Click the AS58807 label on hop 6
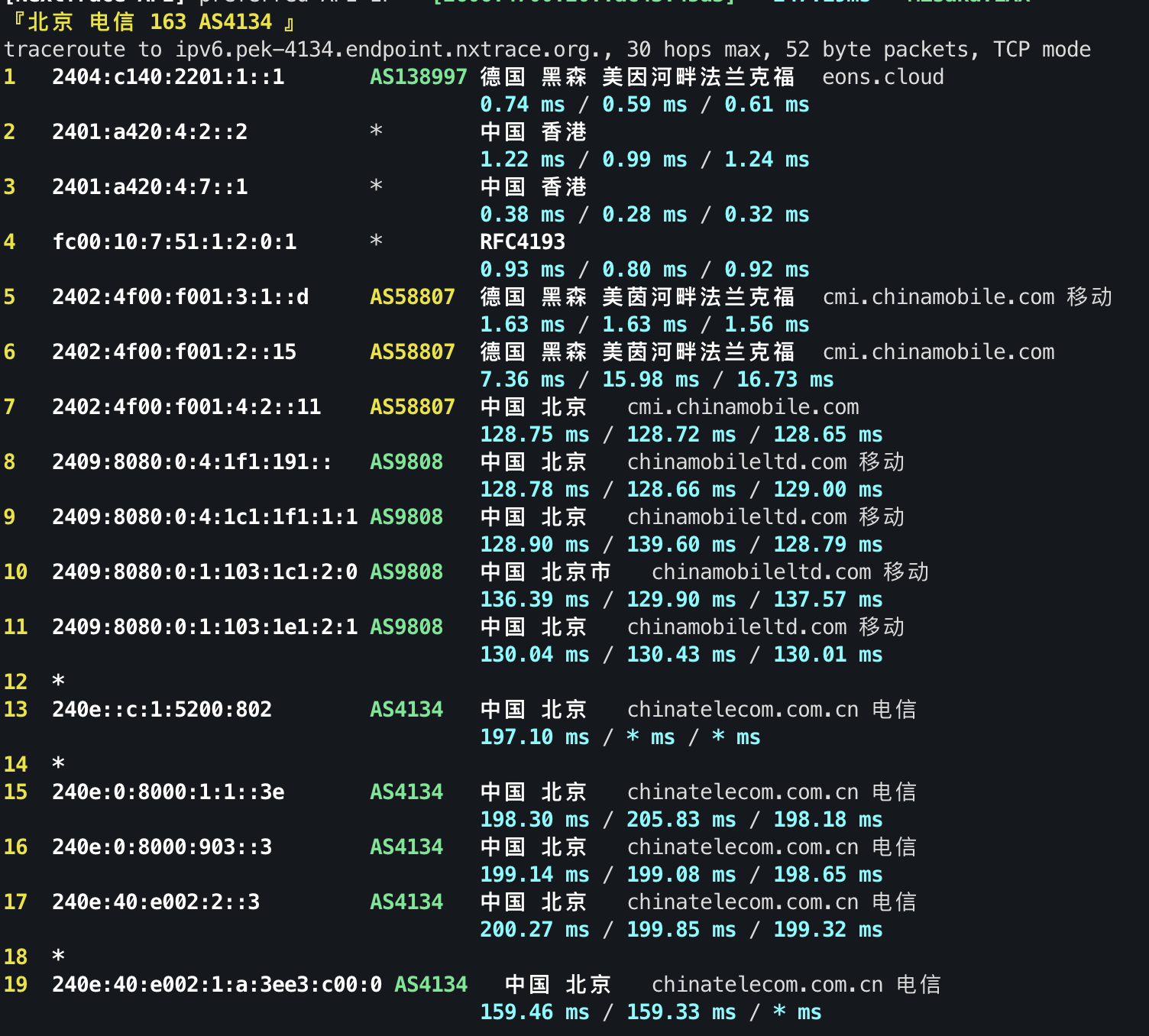Viewport: 1149px width, 1036px height. click(x=412, y=351)
